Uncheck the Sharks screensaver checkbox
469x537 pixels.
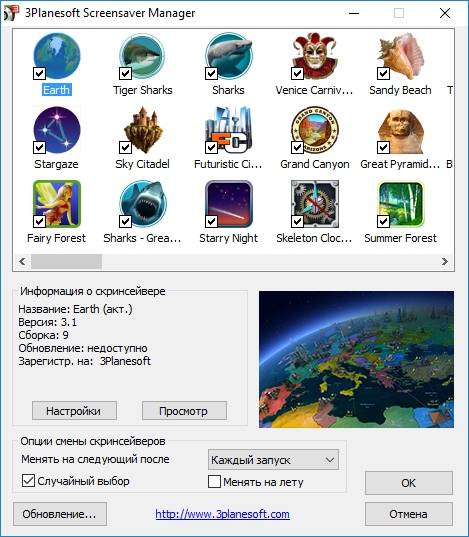pyautogui.click(x=211, y=73)
